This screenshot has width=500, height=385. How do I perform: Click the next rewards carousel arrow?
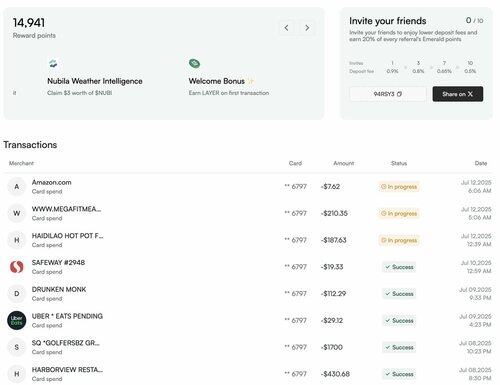(x=307, y=28)
